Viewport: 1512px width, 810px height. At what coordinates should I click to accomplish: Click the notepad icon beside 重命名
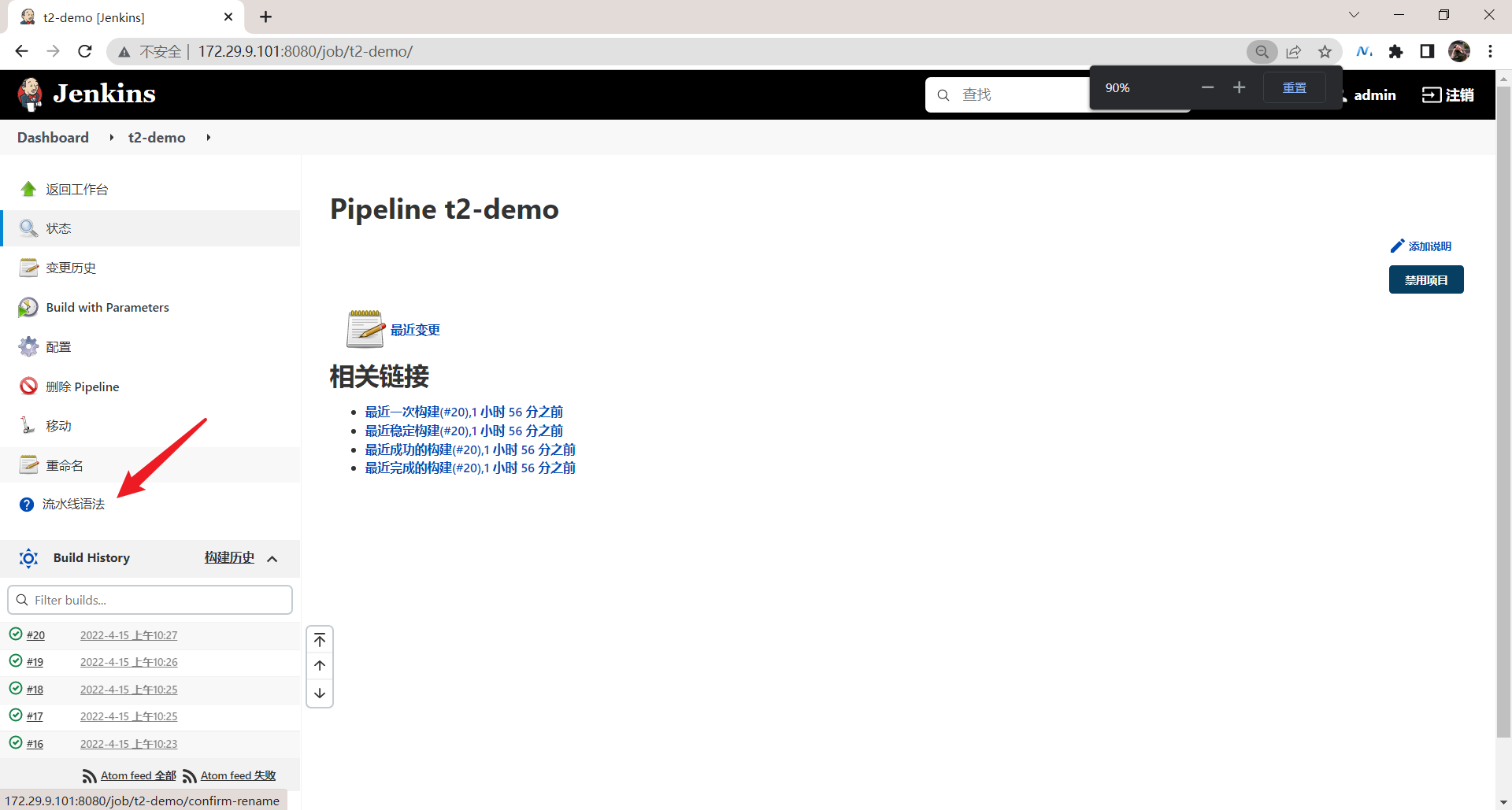(28, 464)
